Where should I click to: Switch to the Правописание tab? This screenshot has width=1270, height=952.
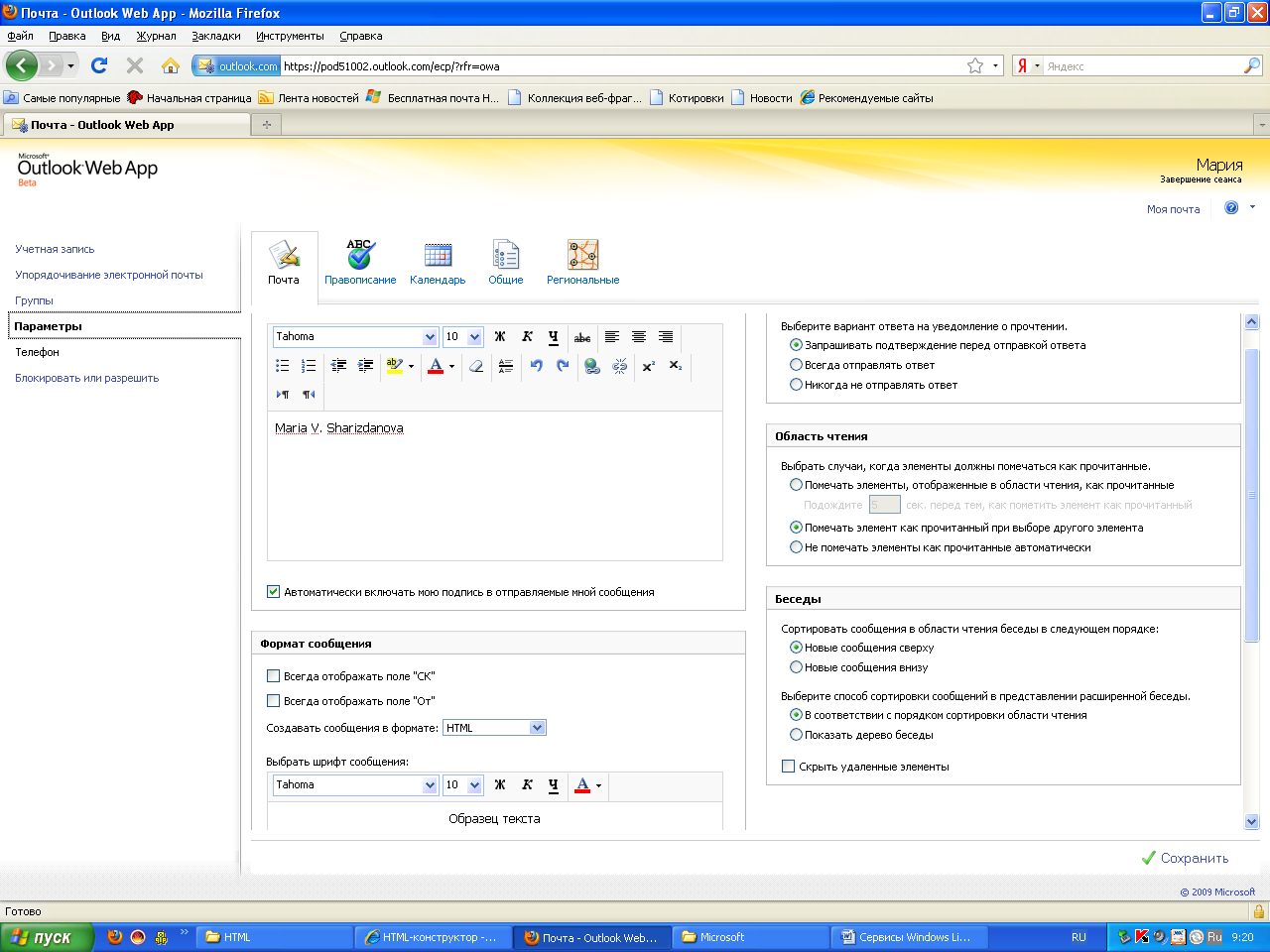pos(360,262)
